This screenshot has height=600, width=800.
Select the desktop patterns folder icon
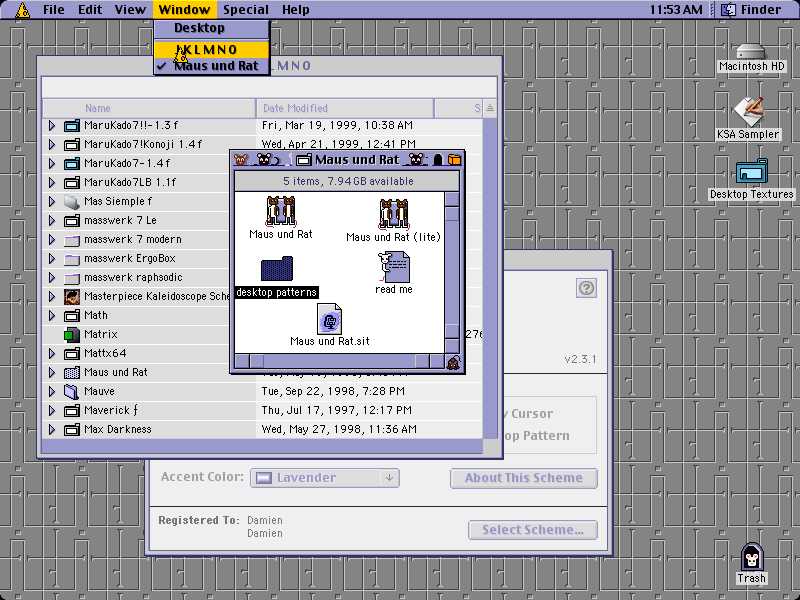pos(277,269)
